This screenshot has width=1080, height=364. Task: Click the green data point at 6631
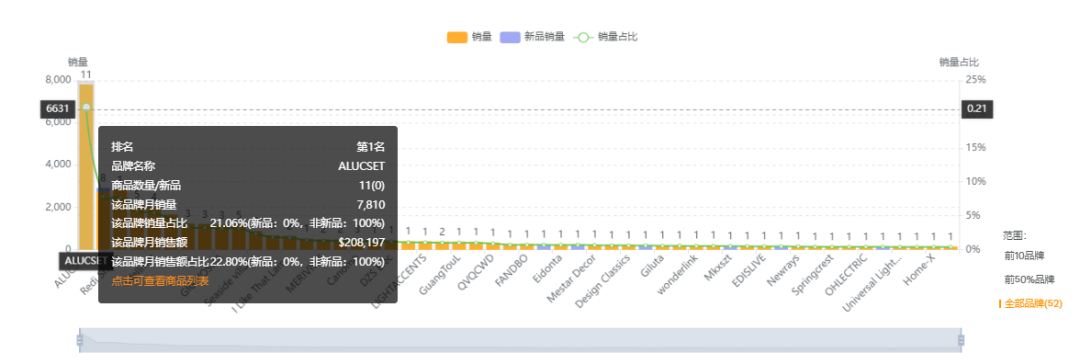coord(86,108)
